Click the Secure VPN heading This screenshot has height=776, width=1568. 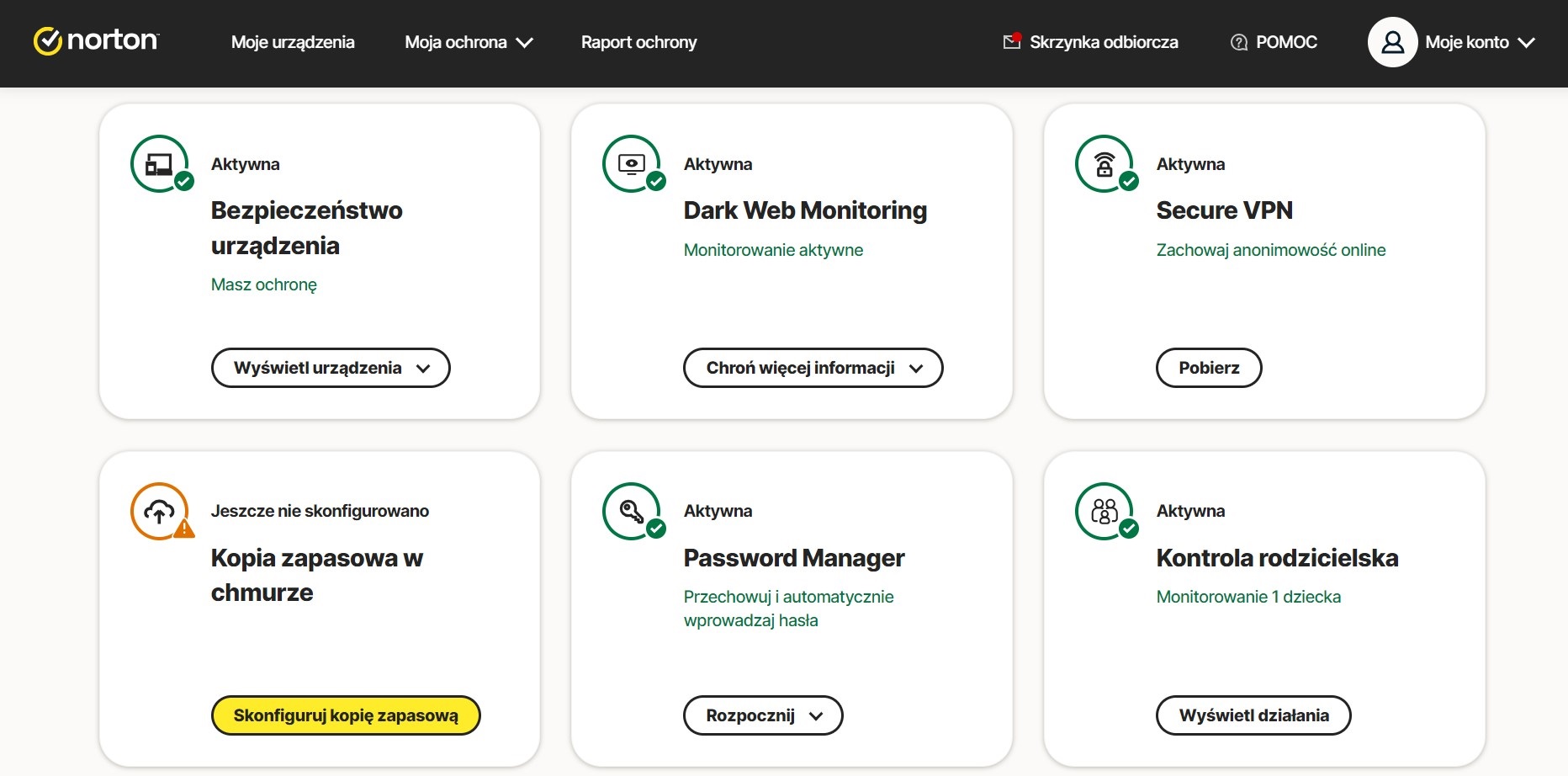1224,210
